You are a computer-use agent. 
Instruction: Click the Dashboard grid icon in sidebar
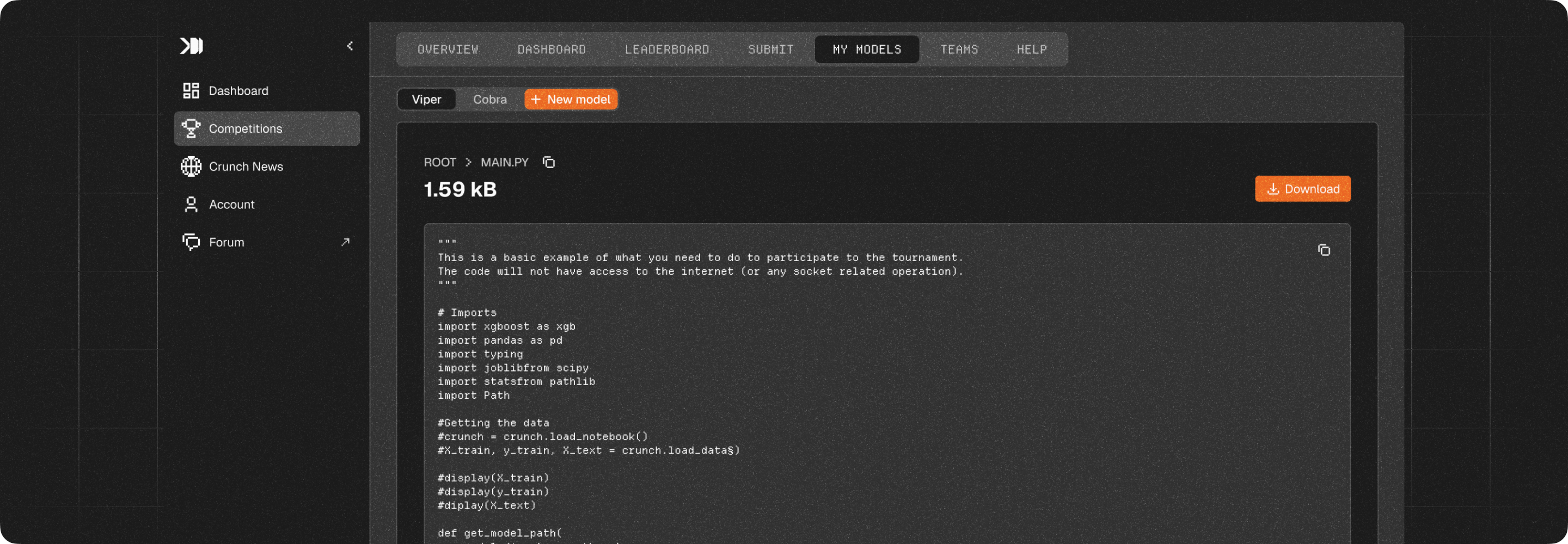[191, 91]
